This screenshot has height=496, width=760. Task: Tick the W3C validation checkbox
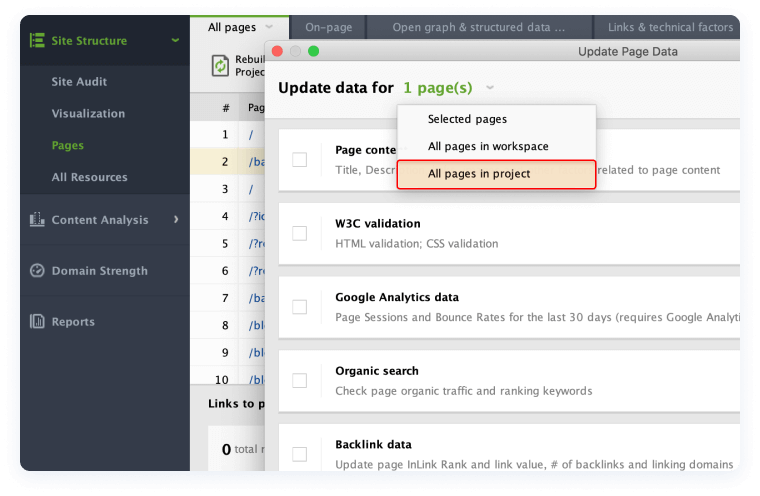click(300, 233)
